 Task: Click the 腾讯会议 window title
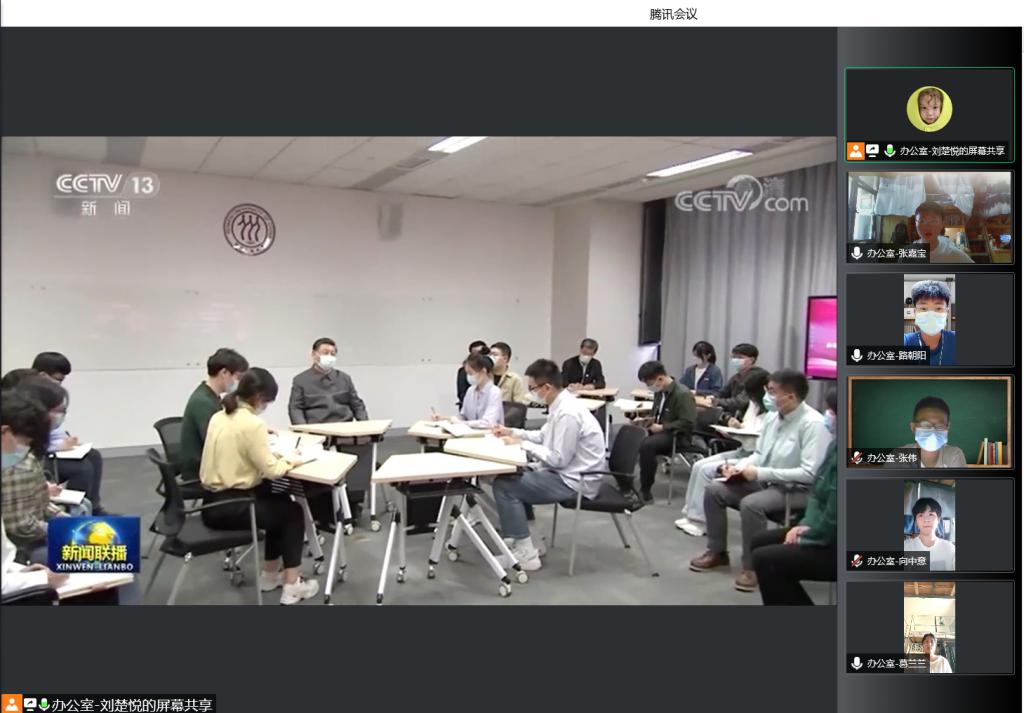tap(673, 14)
